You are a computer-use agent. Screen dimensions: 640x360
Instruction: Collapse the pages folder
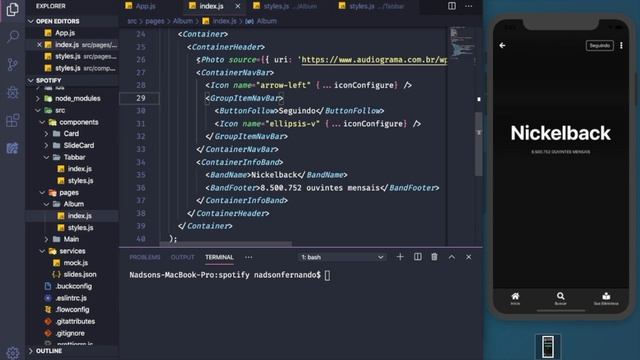point(42,192)
